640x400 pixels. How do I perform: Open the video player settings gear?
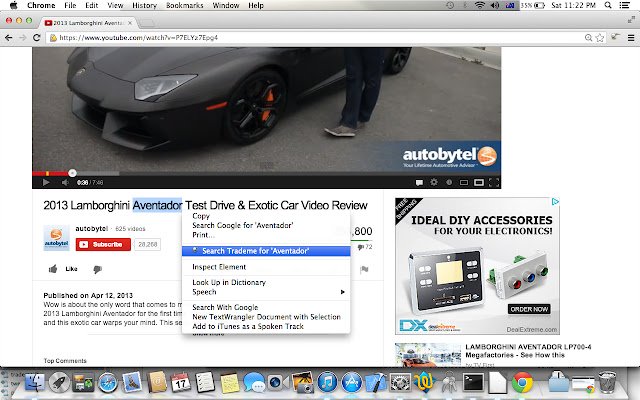click(434, 182)
